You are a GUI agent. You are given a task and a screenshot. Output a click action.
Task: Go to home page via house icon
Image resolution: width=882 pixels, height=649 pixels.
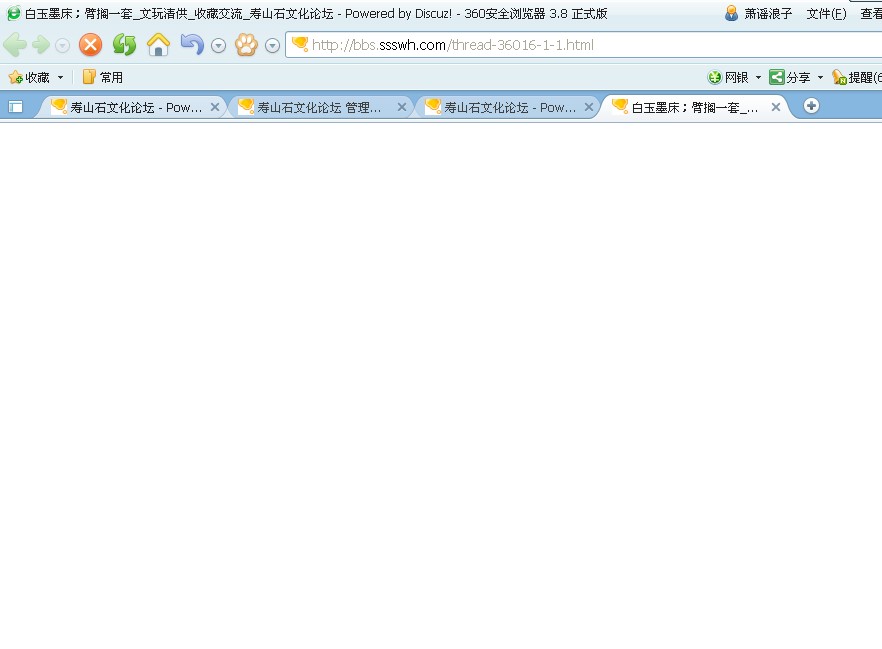tap(158, 44)
